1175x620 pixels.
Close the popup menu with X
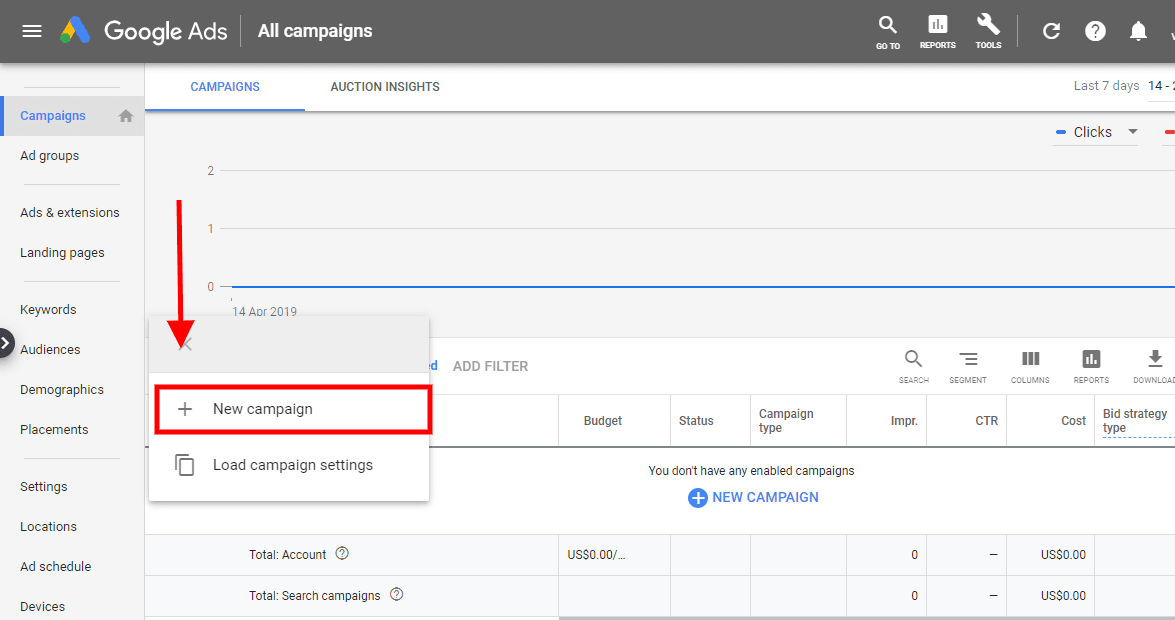point(185,344)
